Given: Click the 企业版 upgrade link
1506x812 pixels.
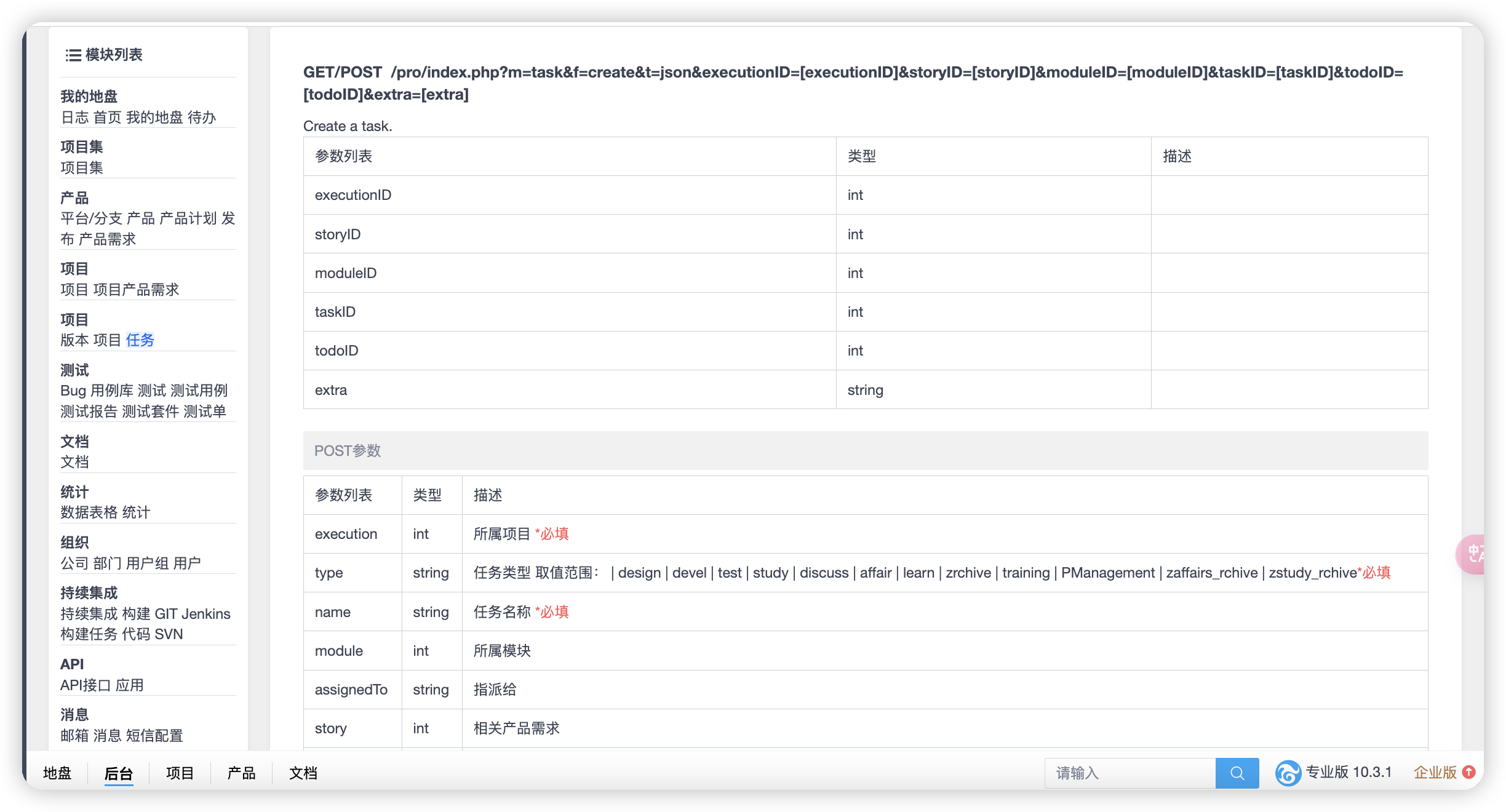Looking at the screenshot, I should (1435, 773).
